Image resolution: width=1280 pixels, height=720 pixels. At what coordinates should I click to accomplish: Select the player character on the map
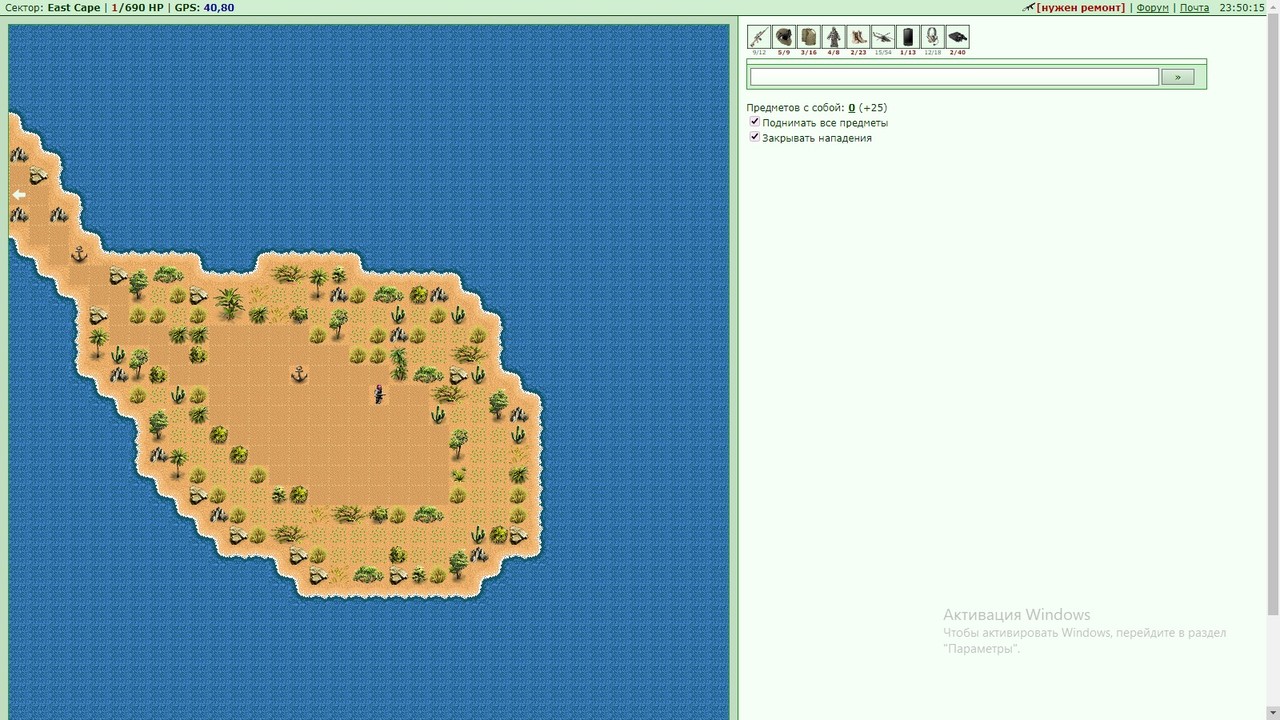coord(379,394)
